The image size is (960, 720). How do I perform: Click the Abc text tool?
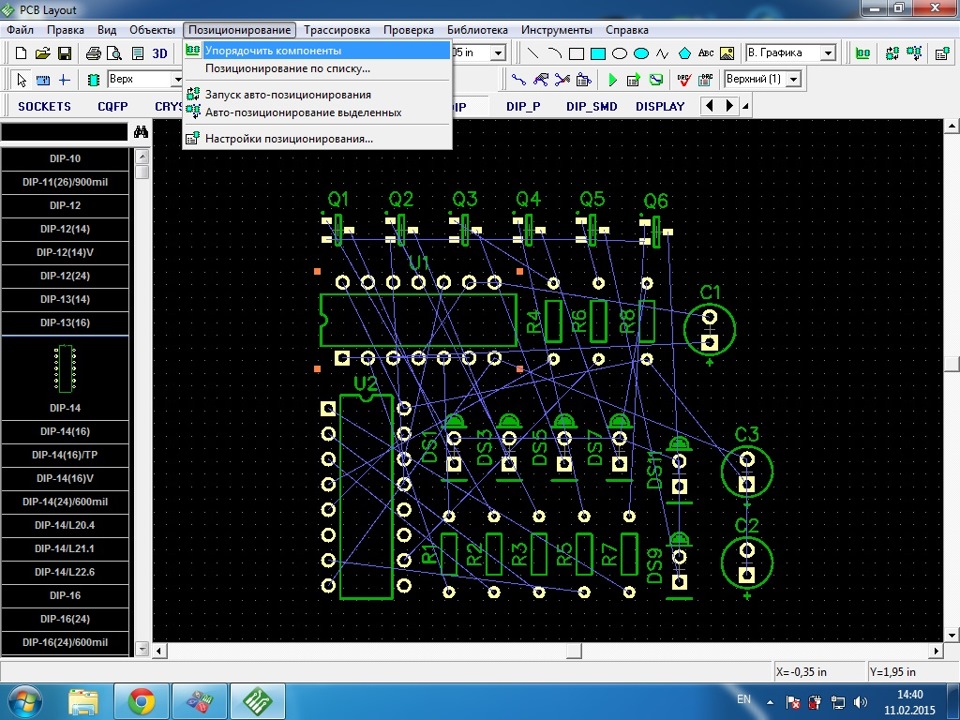706,53
